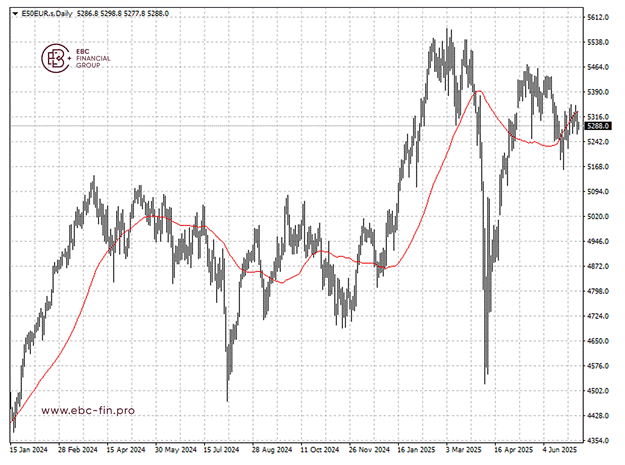
Task: Click the 28 Aug 2024 date label
Action: (x=272, y=450)
